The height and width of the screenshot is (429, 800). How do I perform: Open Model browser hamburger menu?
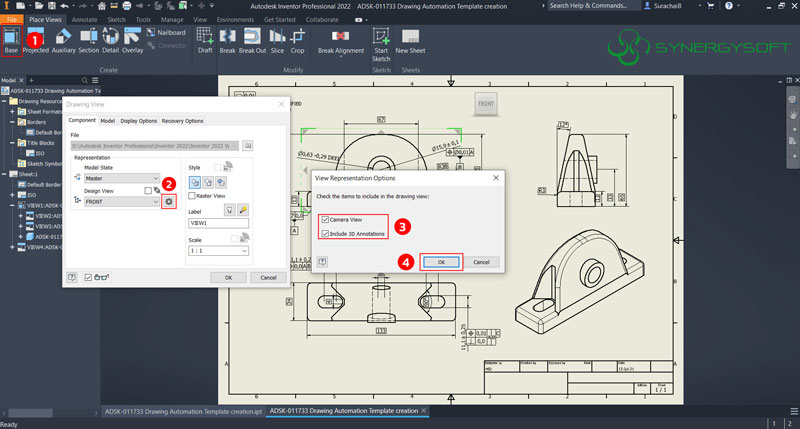[95, 80]
